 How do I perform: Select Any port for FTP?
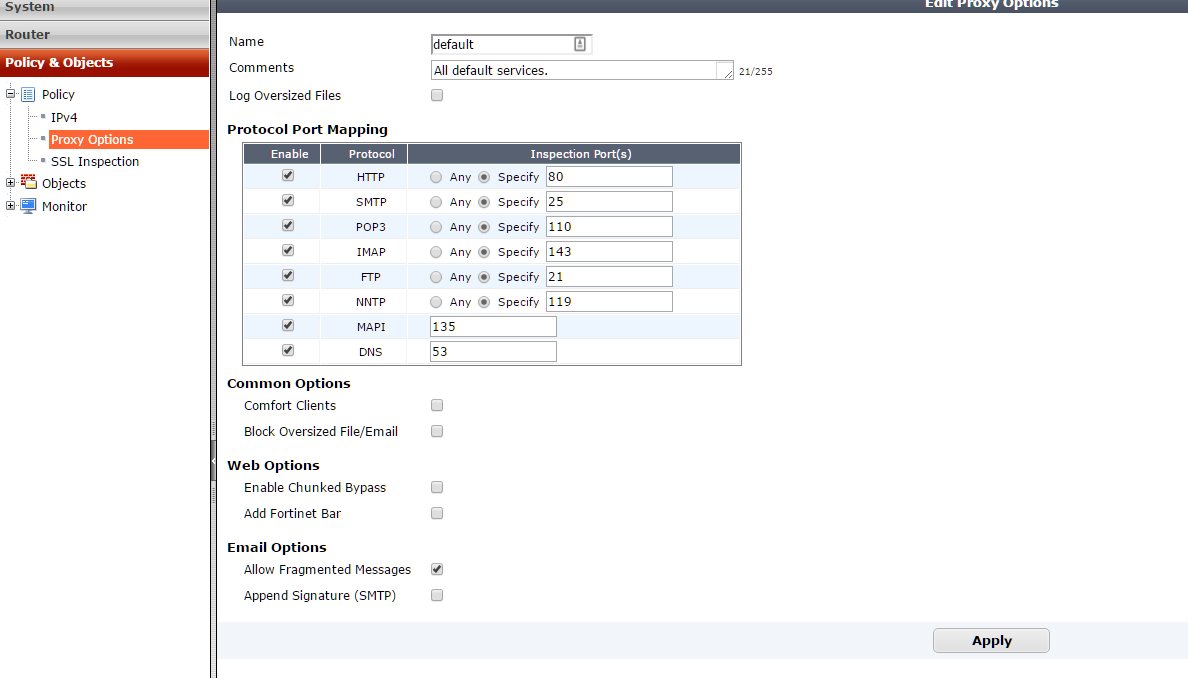click(x=436, y=277)
